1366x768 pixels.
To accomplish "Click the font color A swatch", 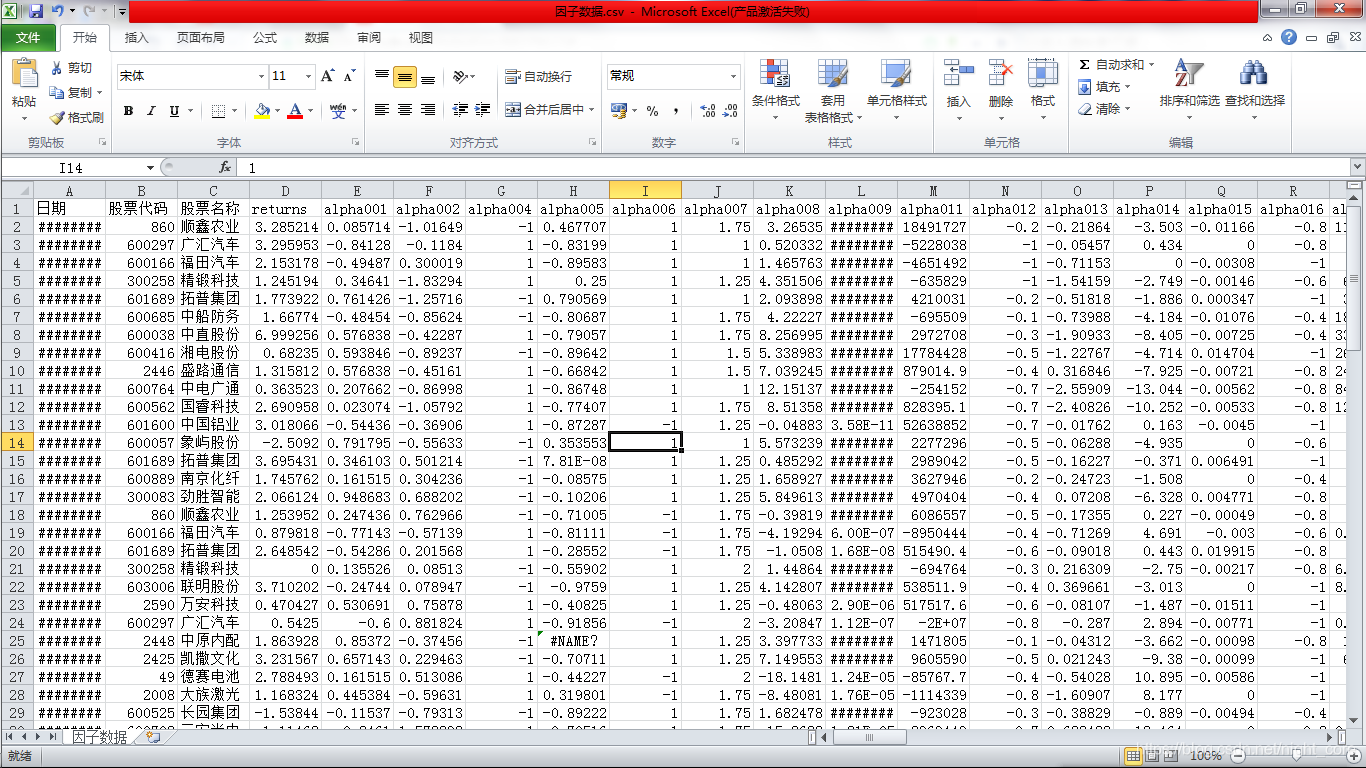I will [295, 111].
